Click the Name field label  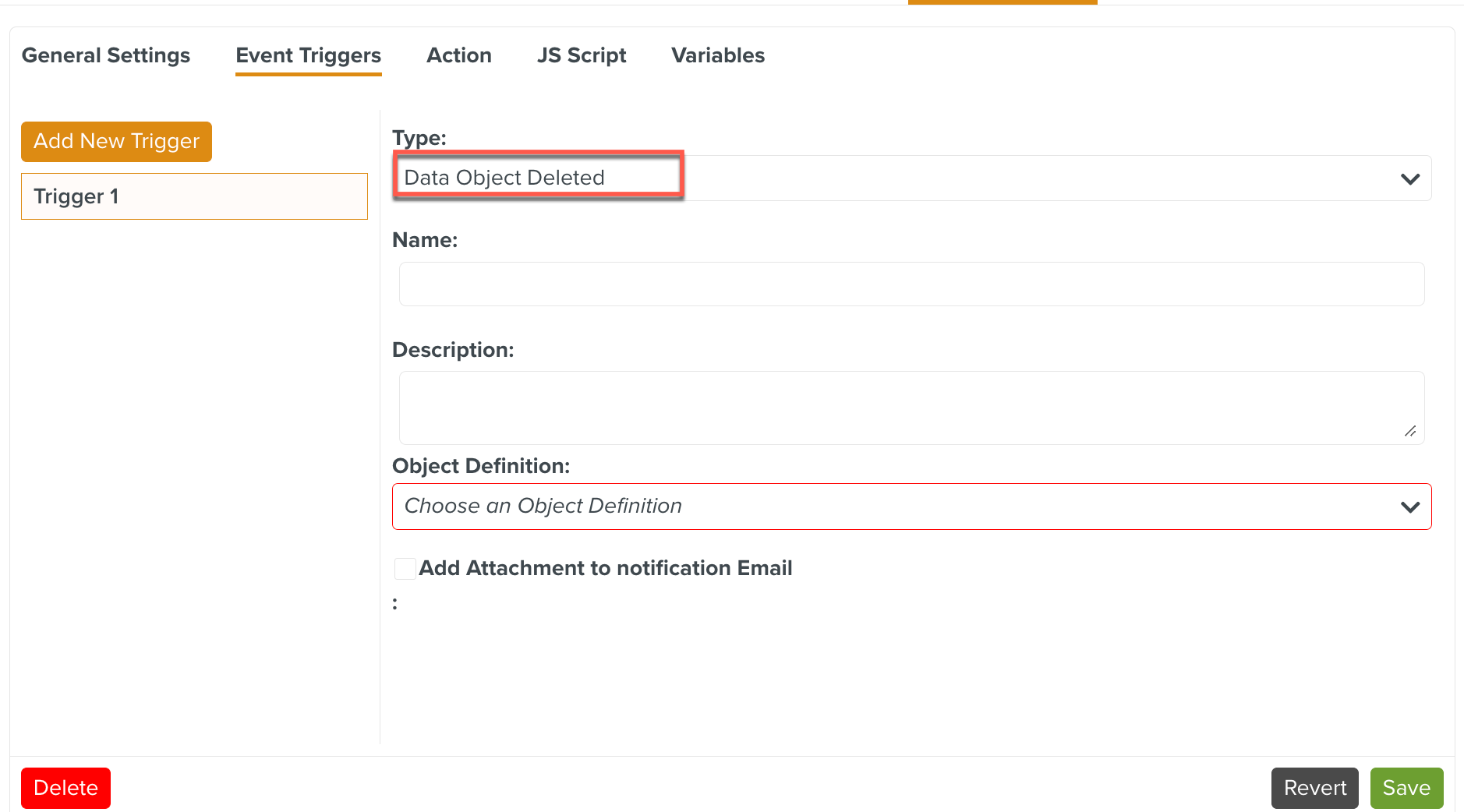tap(425, 240)
